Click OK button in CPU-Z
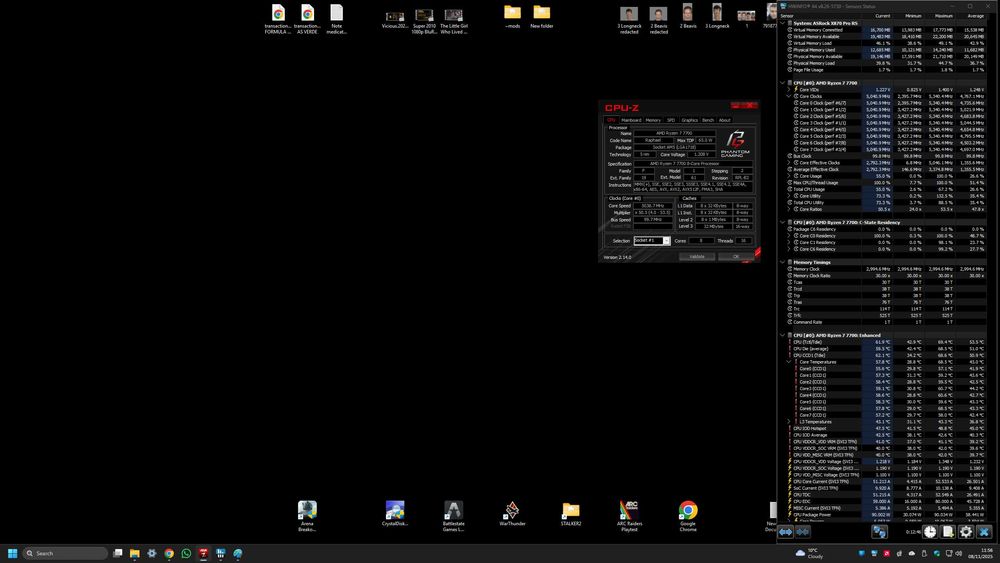 point(735,257)
